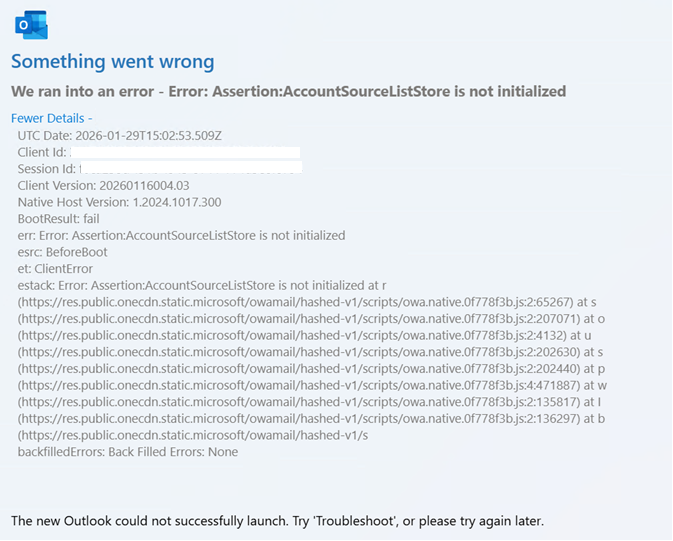The image size is (673, 541).
Task: Click Native Host Version 1.2024.1017.300 line
Action: tap(119, 202)
